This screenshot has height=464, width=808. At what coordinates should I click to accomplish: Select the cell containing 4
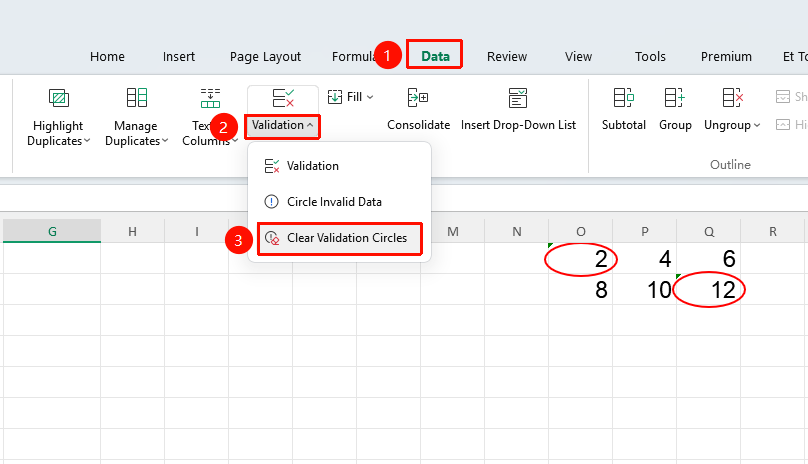[645, 258]
